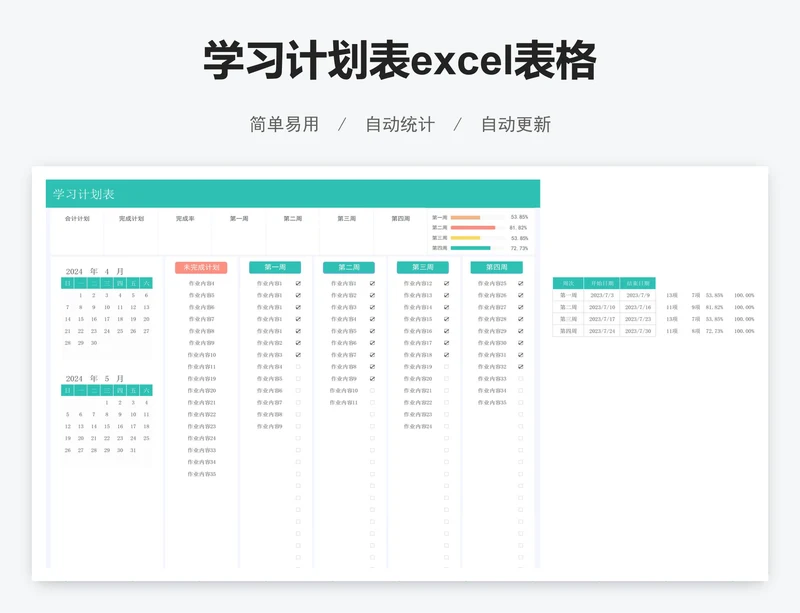
Task: Uncheck the 作业内容12 checkbox
Action: pyautogui.click(x=446, y=283)
